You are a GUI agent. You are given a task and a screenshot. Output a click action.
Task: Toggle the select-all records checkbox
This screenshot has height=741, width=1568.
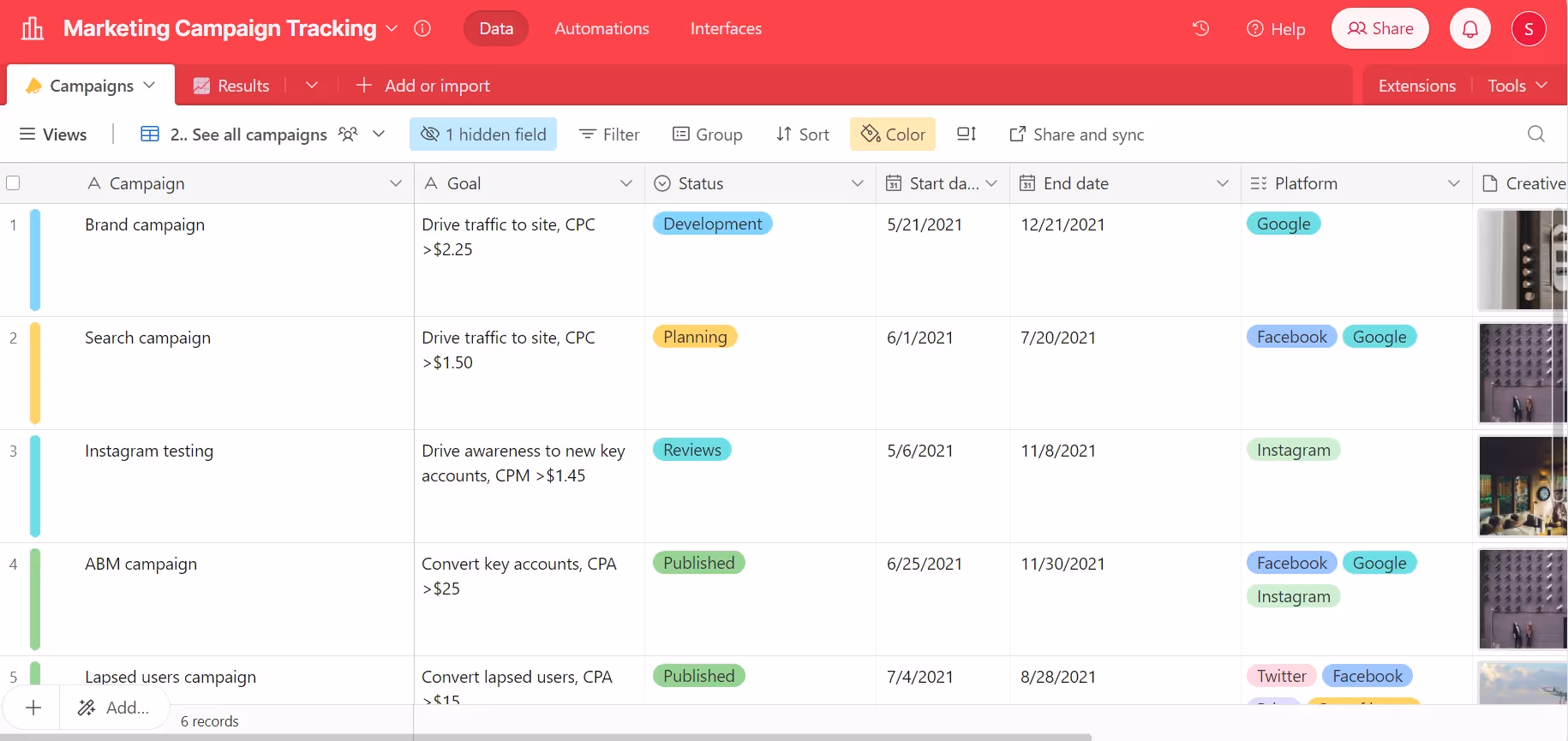point(13,183)
